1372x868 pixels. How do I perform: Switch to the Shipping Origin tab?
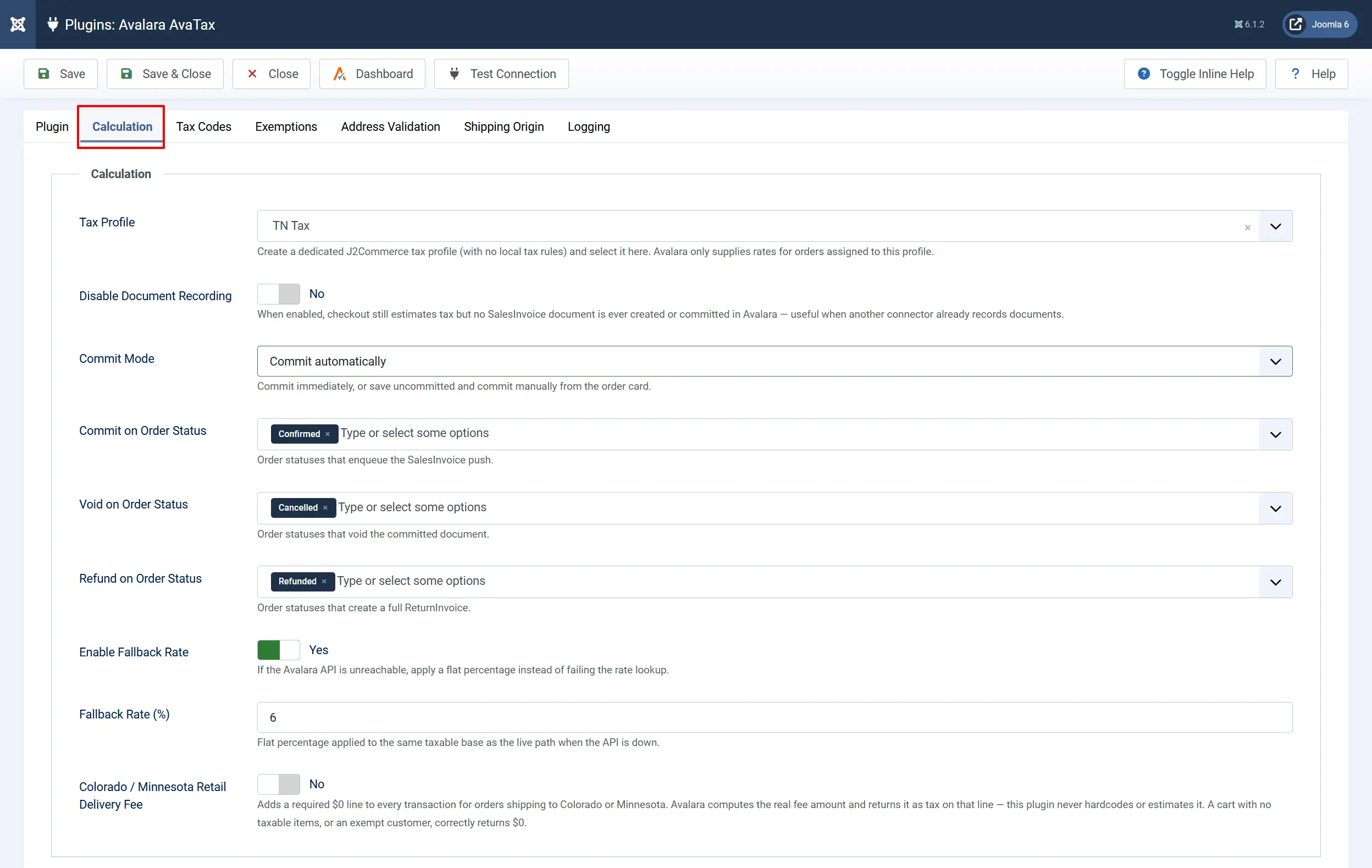pos(504,126)
